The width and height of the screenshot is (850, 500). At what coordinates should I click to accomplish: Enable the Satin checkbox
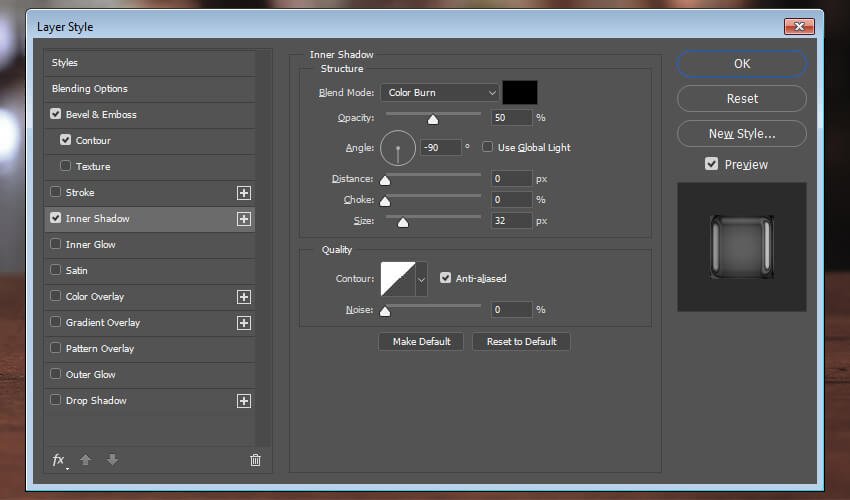(55, 270)
